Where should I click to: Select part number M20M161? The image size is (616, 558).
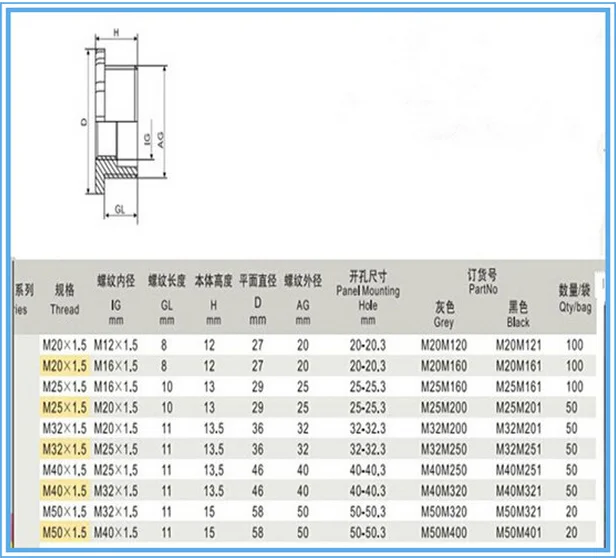(x=518, y=366)
